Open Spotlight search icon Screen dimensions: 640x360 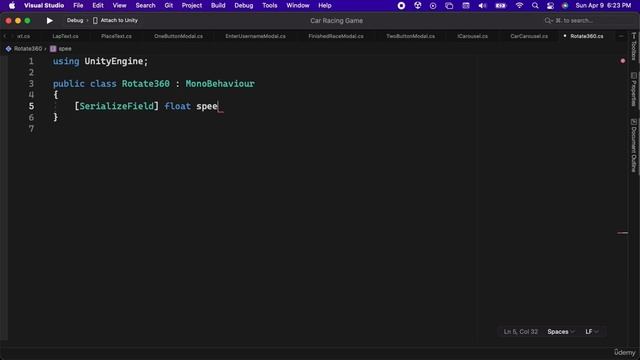[x=535, y=6]
